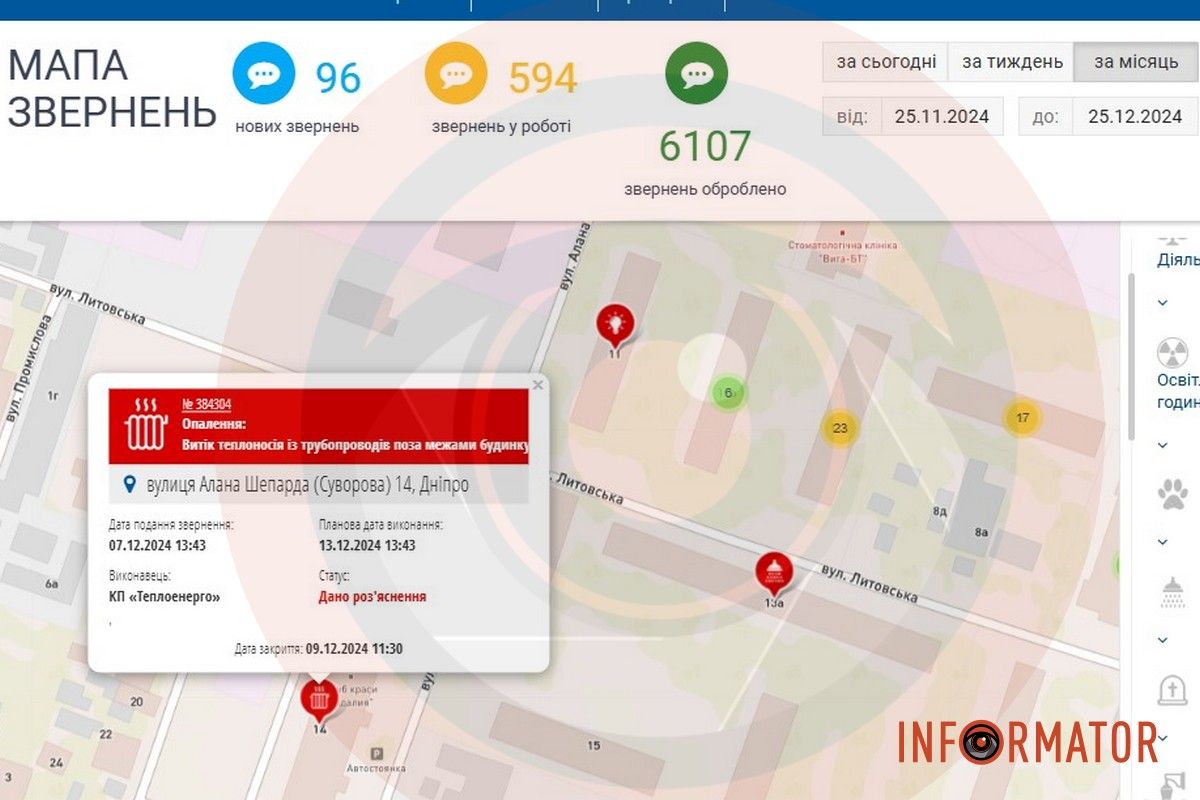Screen dimensions: 1200x800
Task: Select the 'за місяць' period tab
Action: [1136, 62]
